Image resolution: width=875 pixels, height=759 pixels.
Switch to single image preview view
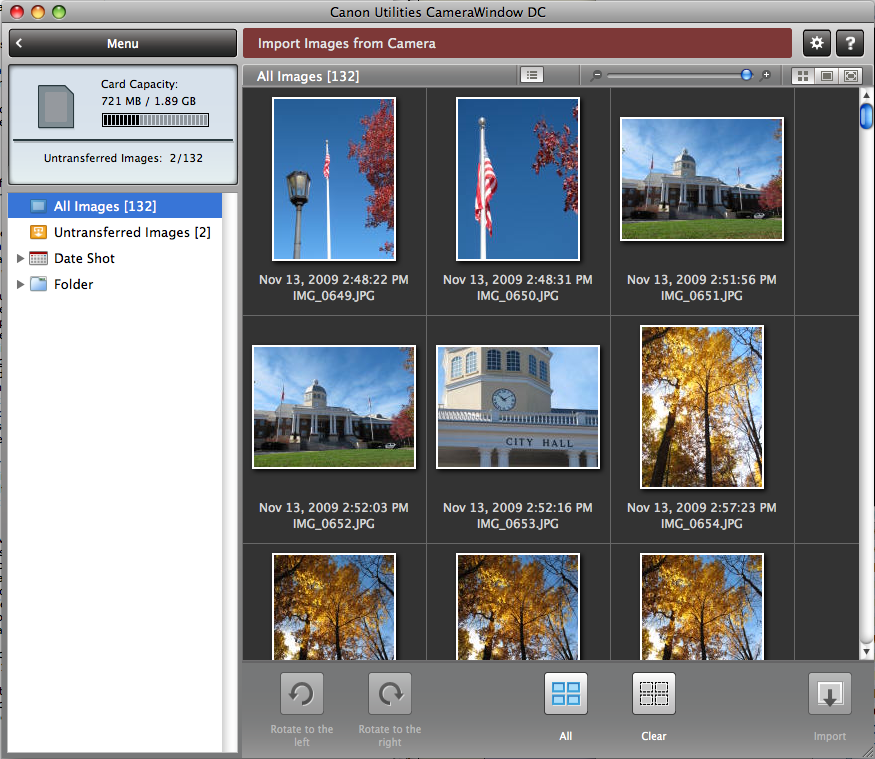pos(827,75)
